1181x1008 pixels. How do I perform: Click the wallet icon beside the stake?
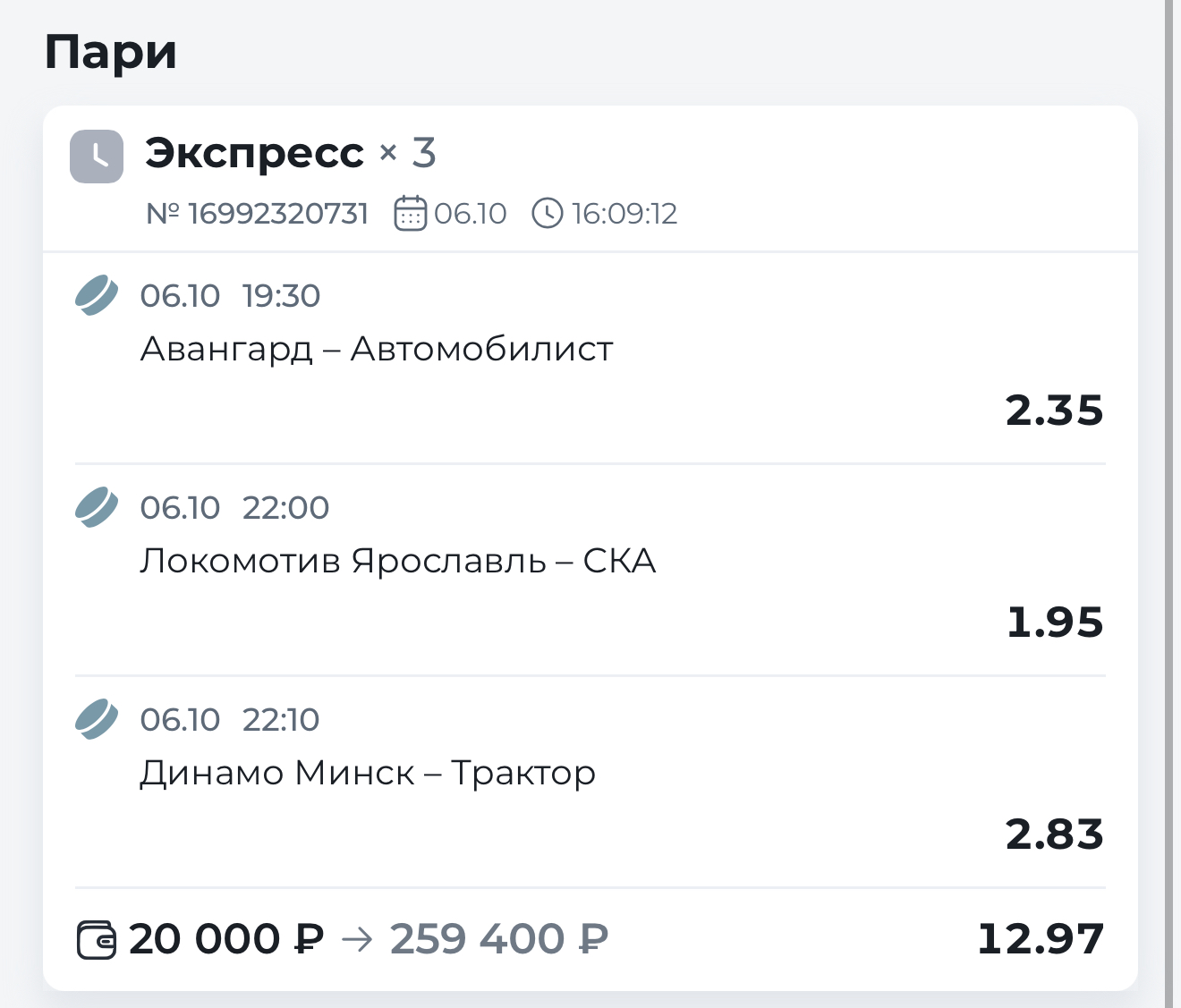[96, 940]
